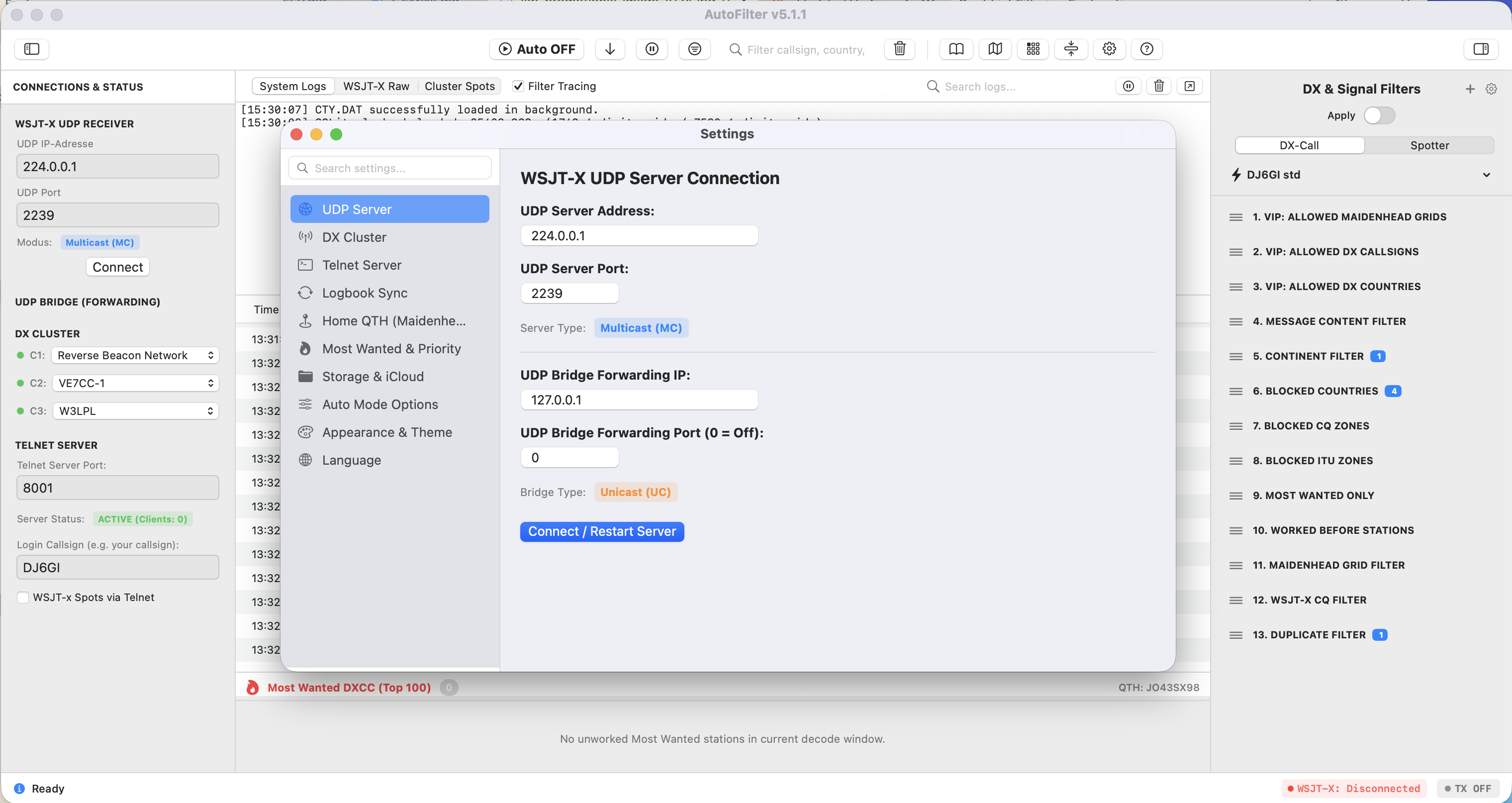Screen dimensions: 1512x803
Task: Click the Telnet Server Port field
Action: coord(118,489)
